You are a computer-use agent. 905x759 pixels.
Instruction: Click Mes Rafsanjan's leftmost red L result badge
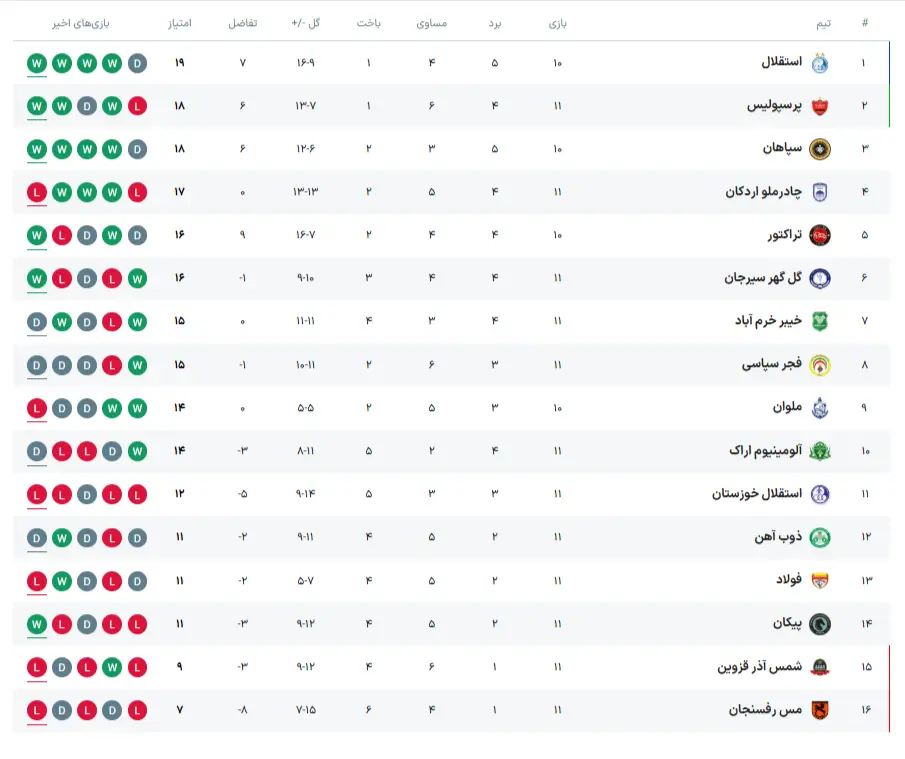(x=37, y=710)
